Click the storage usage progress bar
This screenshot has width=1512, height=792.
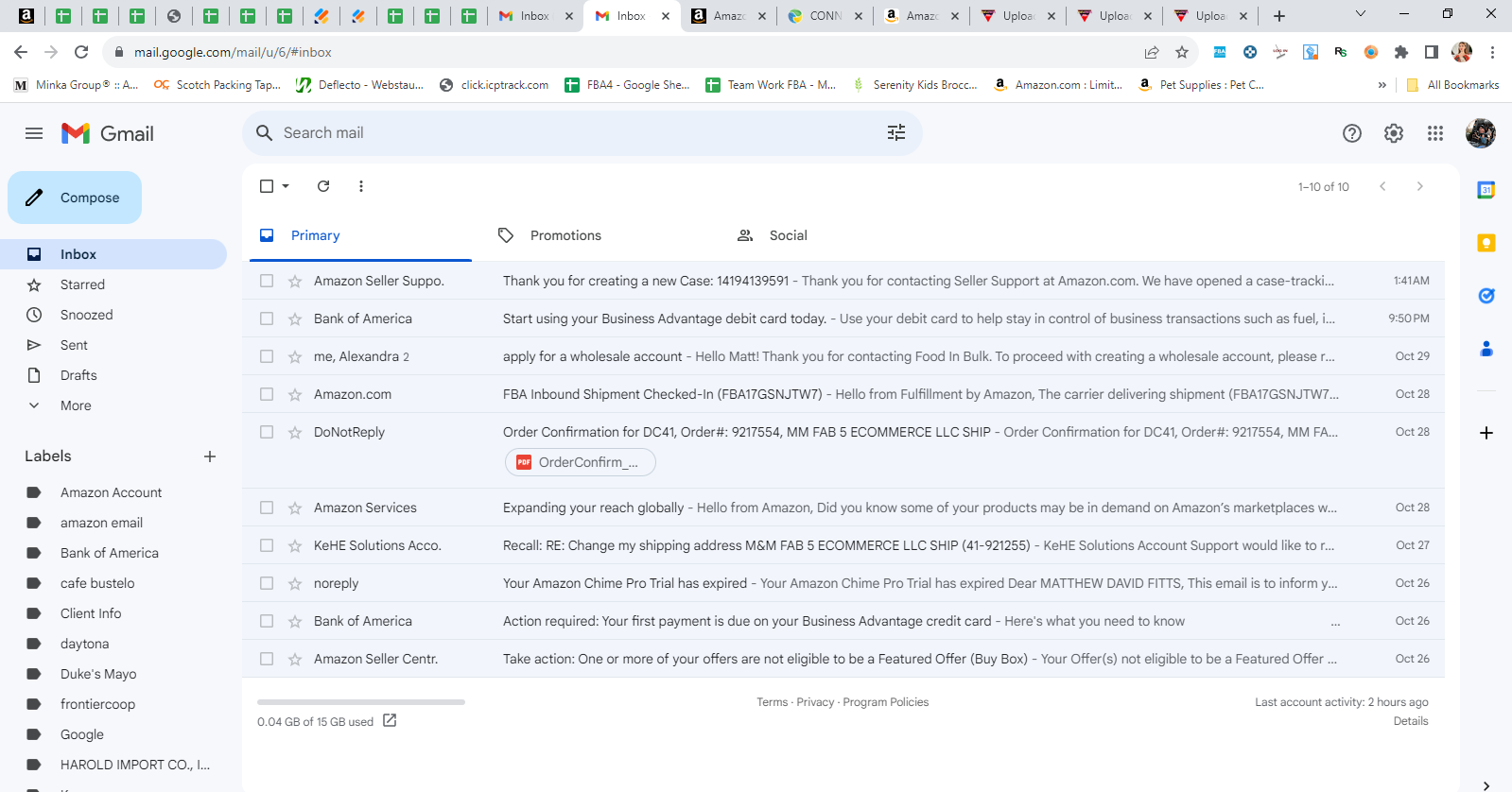(361, 702)
